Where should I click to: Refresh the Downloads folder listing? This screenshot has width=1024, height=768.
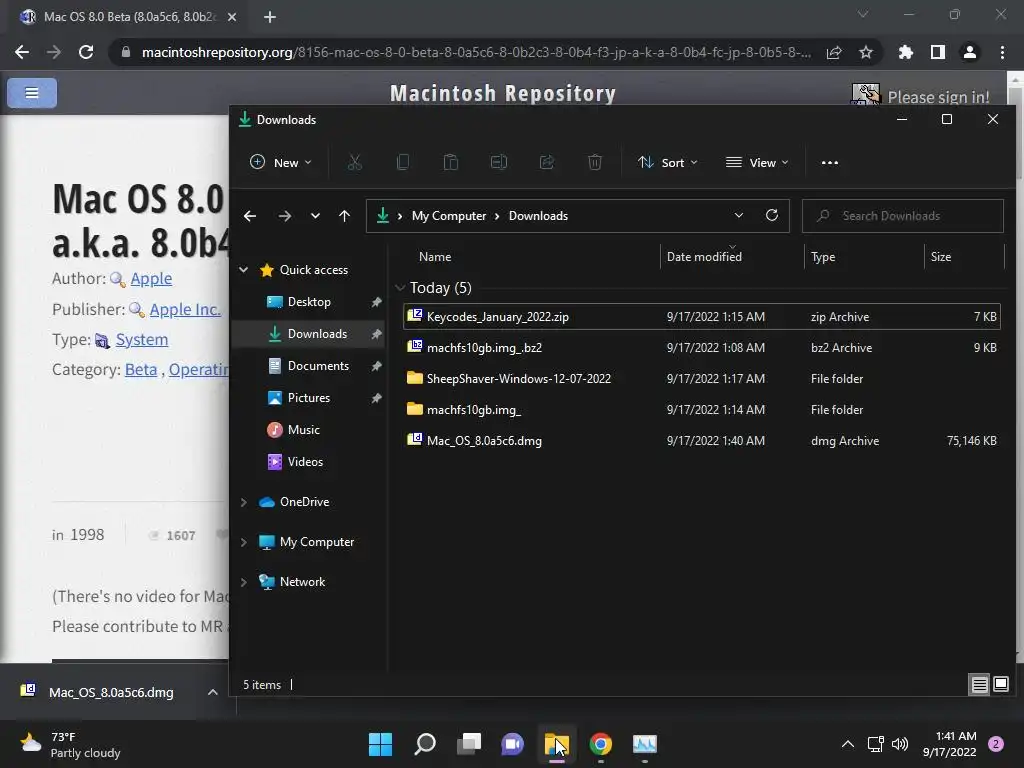[772, 215]
